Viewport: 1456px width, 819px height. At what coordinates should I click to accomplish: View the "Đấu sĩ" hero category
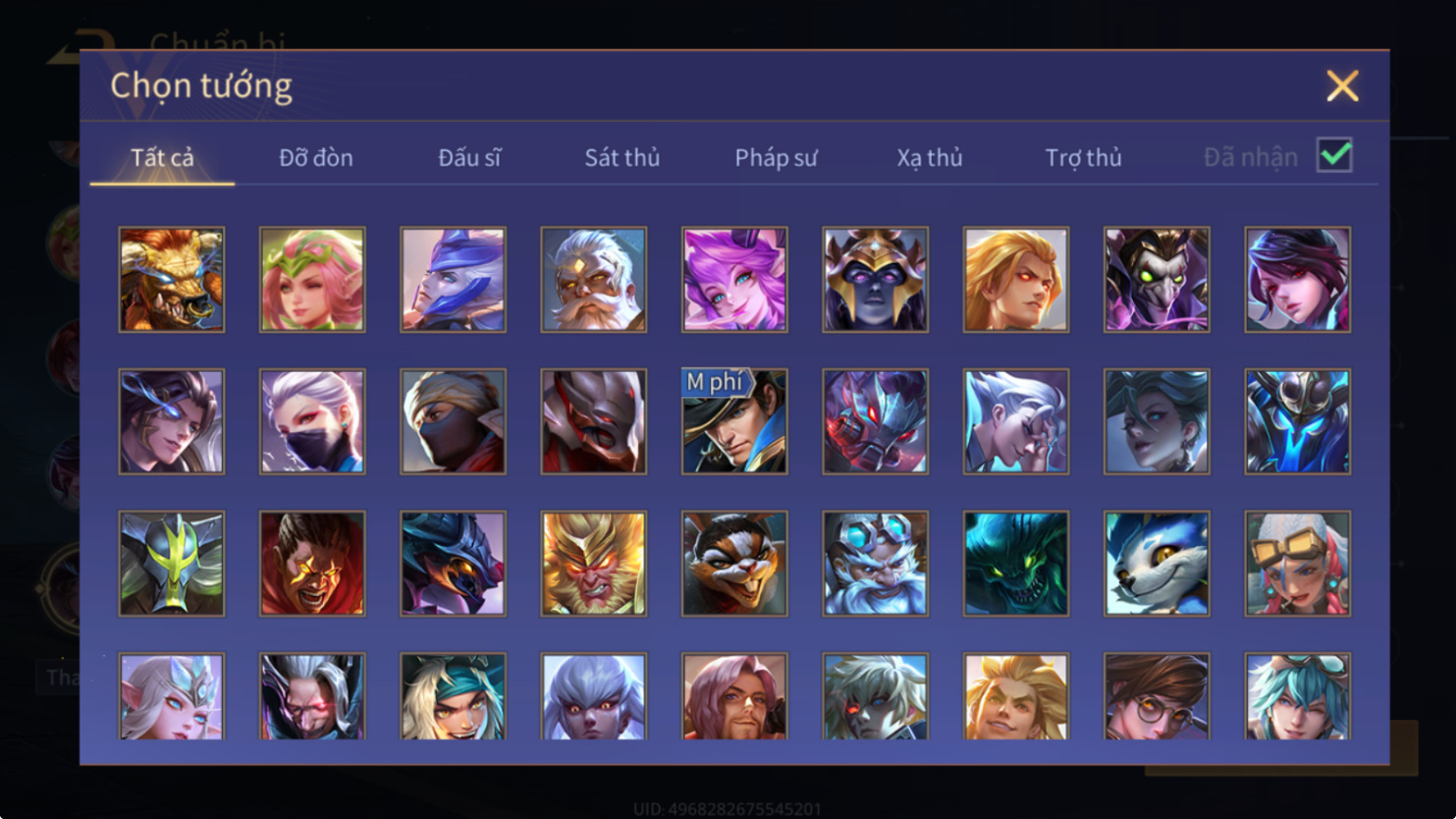(469, 157)
